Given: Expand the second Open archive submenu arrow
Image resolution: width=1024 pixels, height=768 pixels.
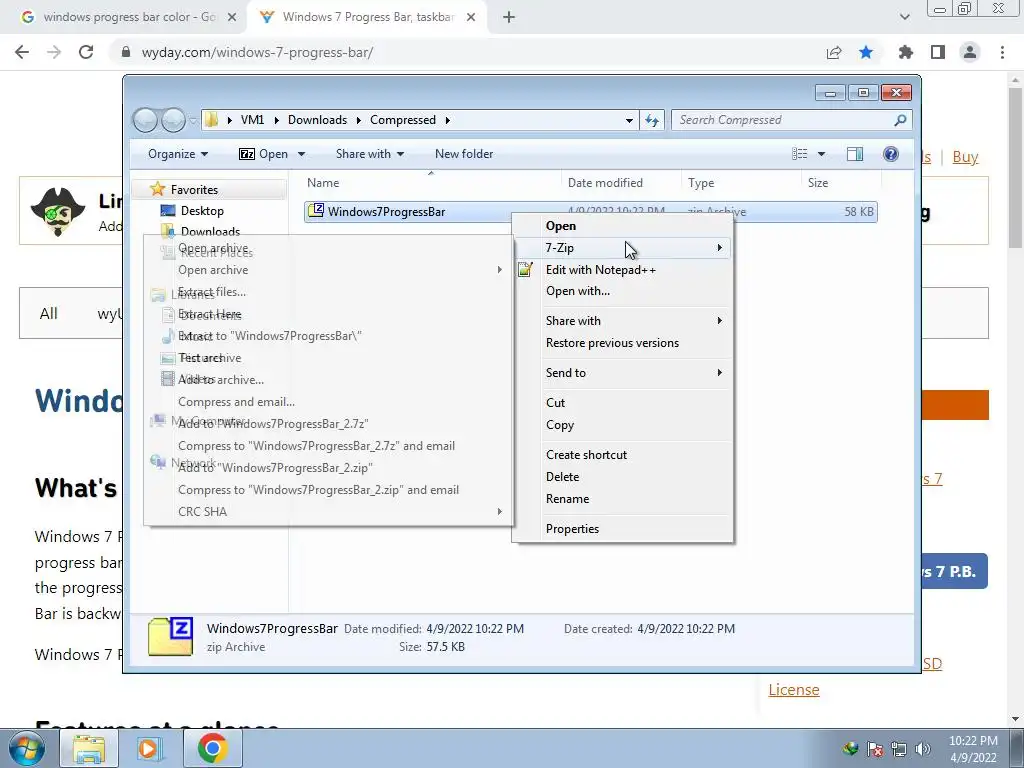Looking at the screenshot, I should click(x=500, y=270).
